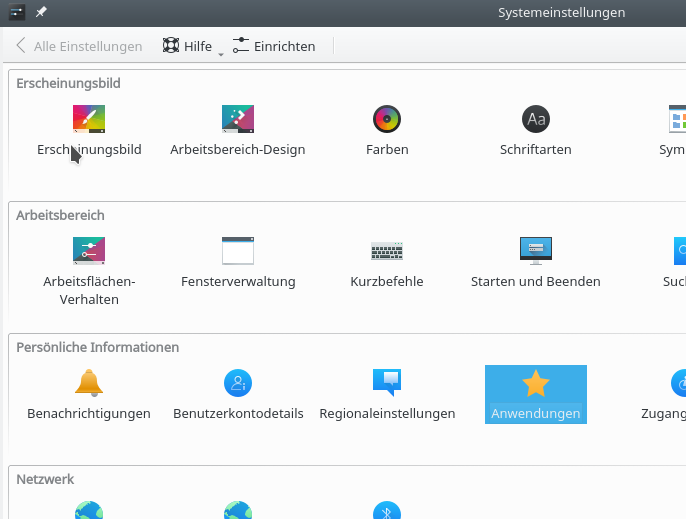
Task: Open Arbeitsbereich-Design settings
Action: [237, 120]
